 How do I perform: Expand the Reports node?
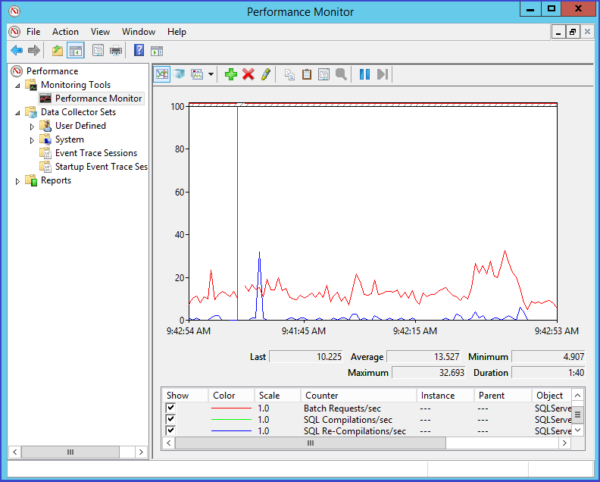coord(18,181)
